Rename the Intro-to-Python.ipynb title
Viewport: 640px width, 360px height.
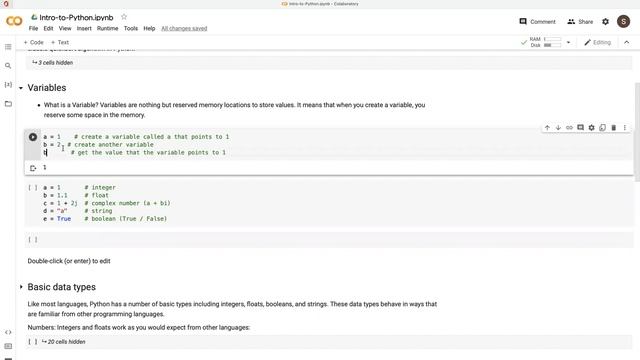pyautogui.click(x=76, y=18)
